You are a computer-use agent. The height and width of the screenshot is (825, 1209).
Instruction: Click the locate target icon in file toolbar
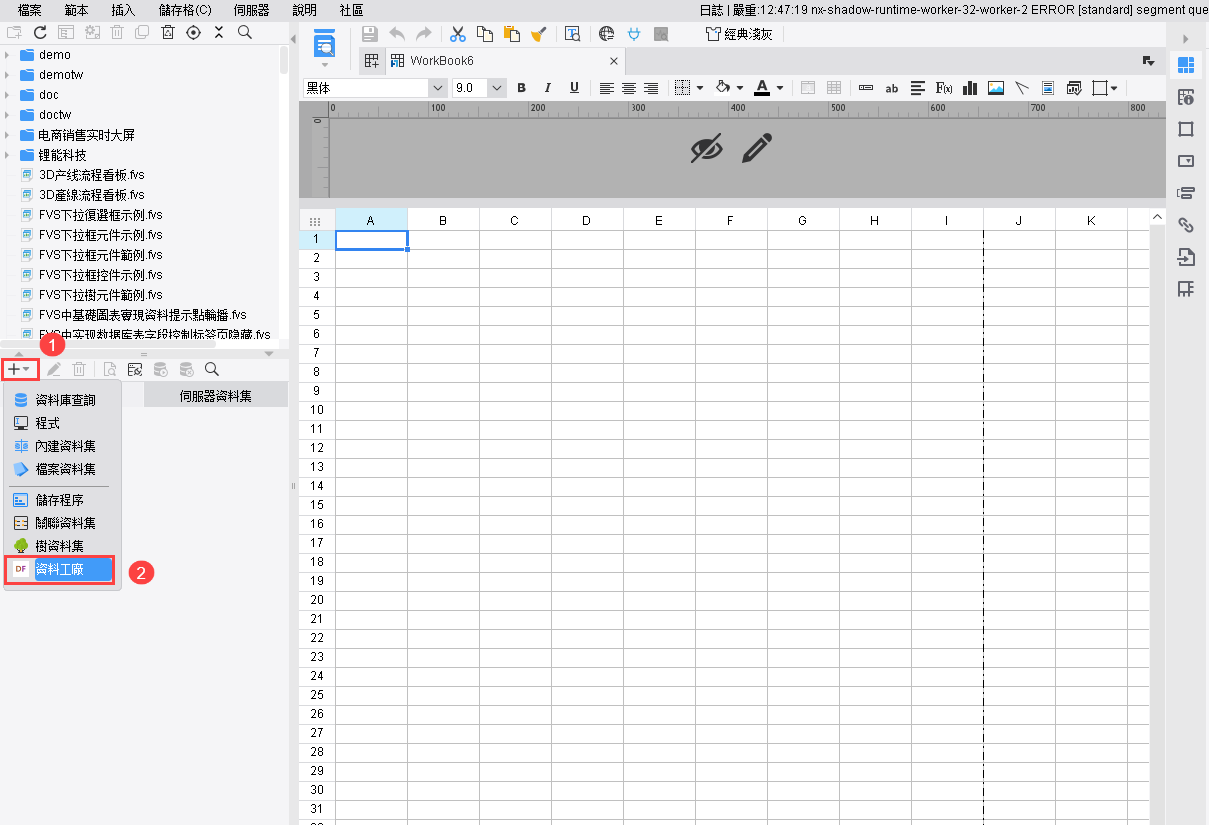[x=193, y=32]
